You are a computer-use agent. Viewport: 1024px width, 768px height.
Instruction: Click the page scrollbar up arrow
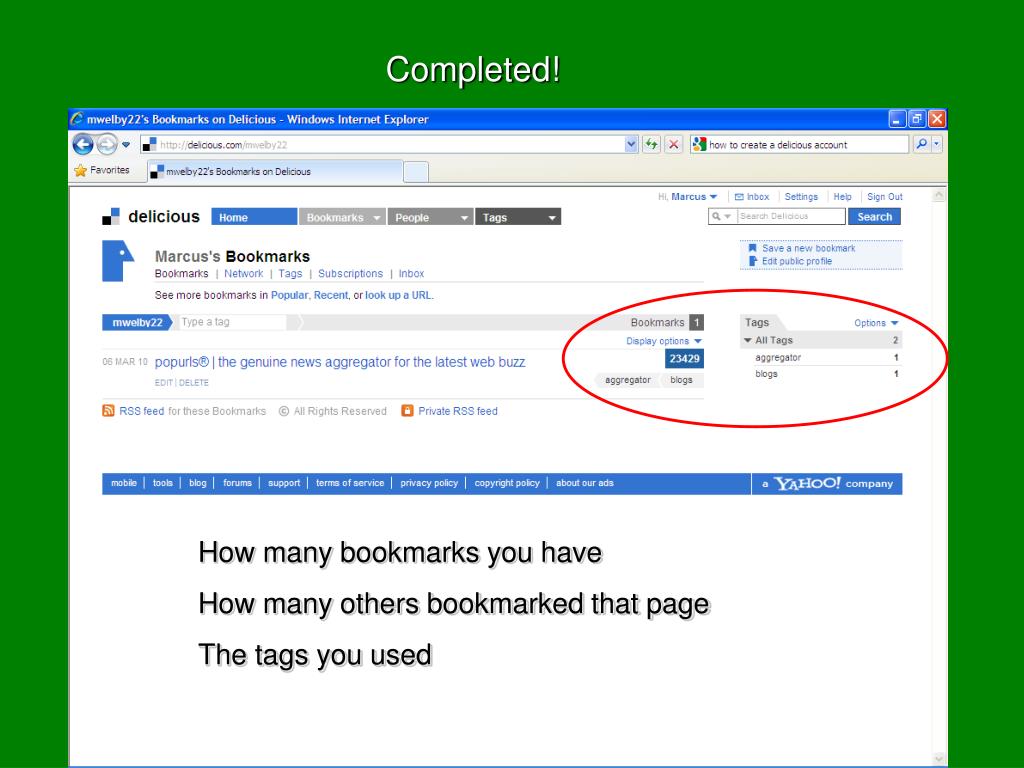(x=939, y=195)
